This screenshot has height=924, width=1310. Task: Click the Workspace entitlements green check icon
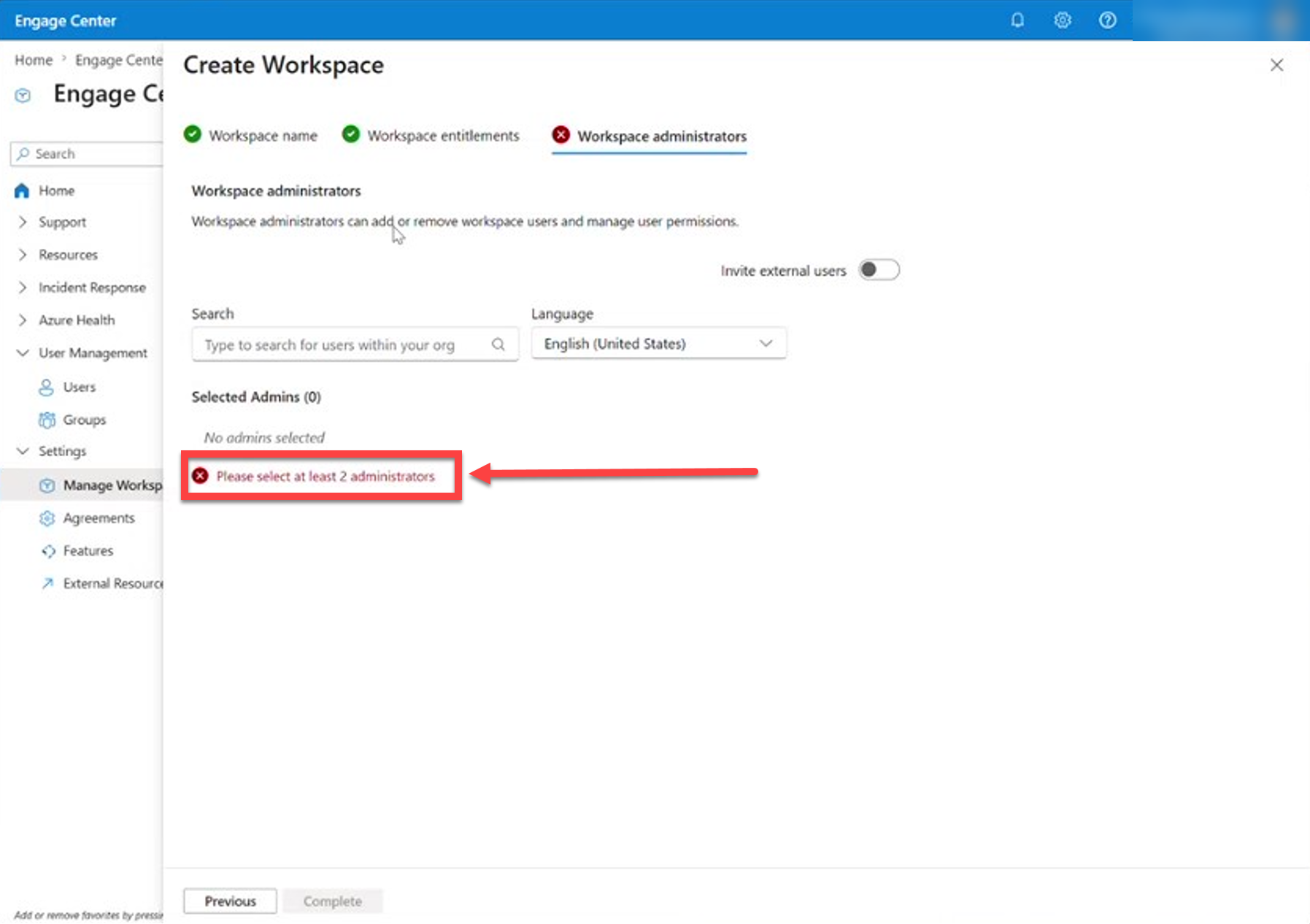[x=351, y=134]
